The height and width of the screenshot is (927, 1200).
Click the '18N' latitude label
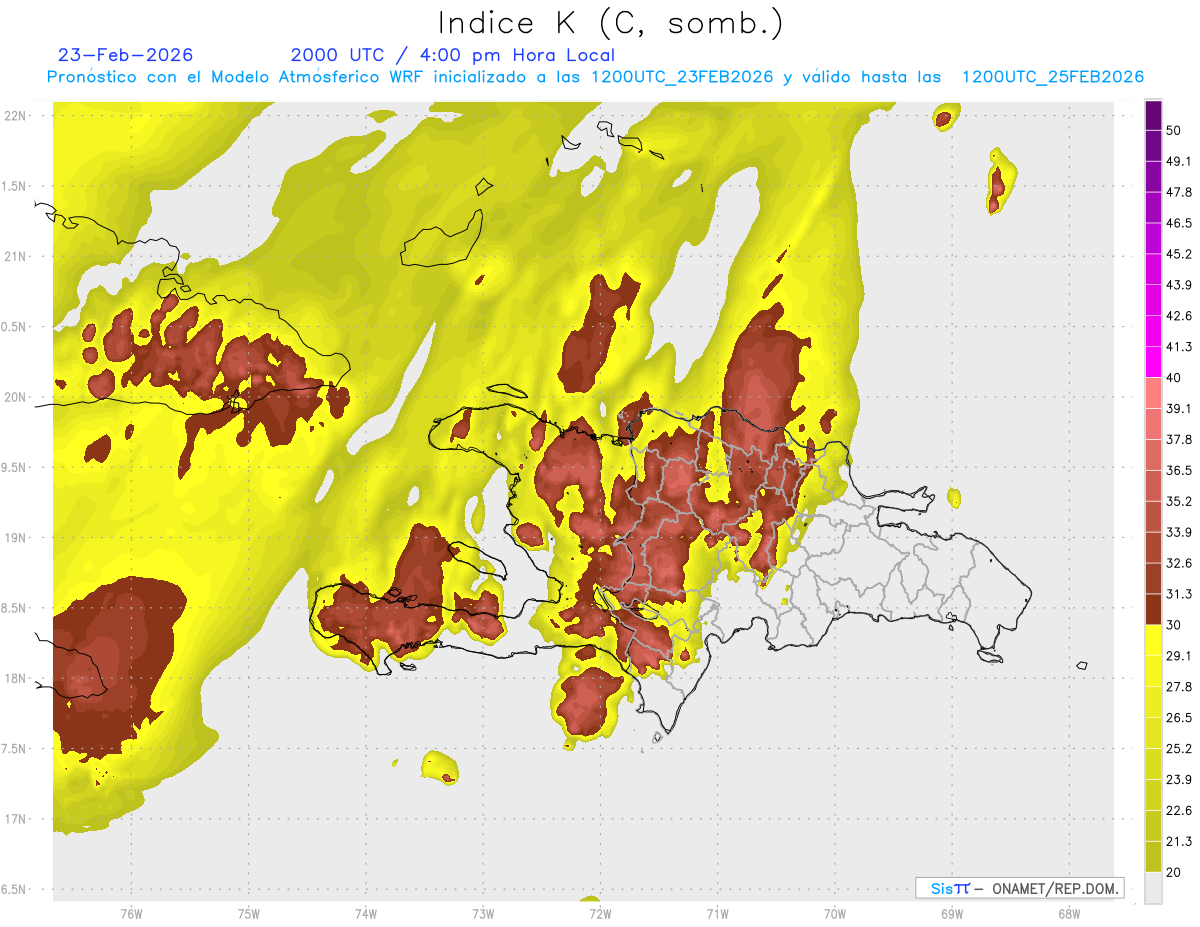coord(17,678)
